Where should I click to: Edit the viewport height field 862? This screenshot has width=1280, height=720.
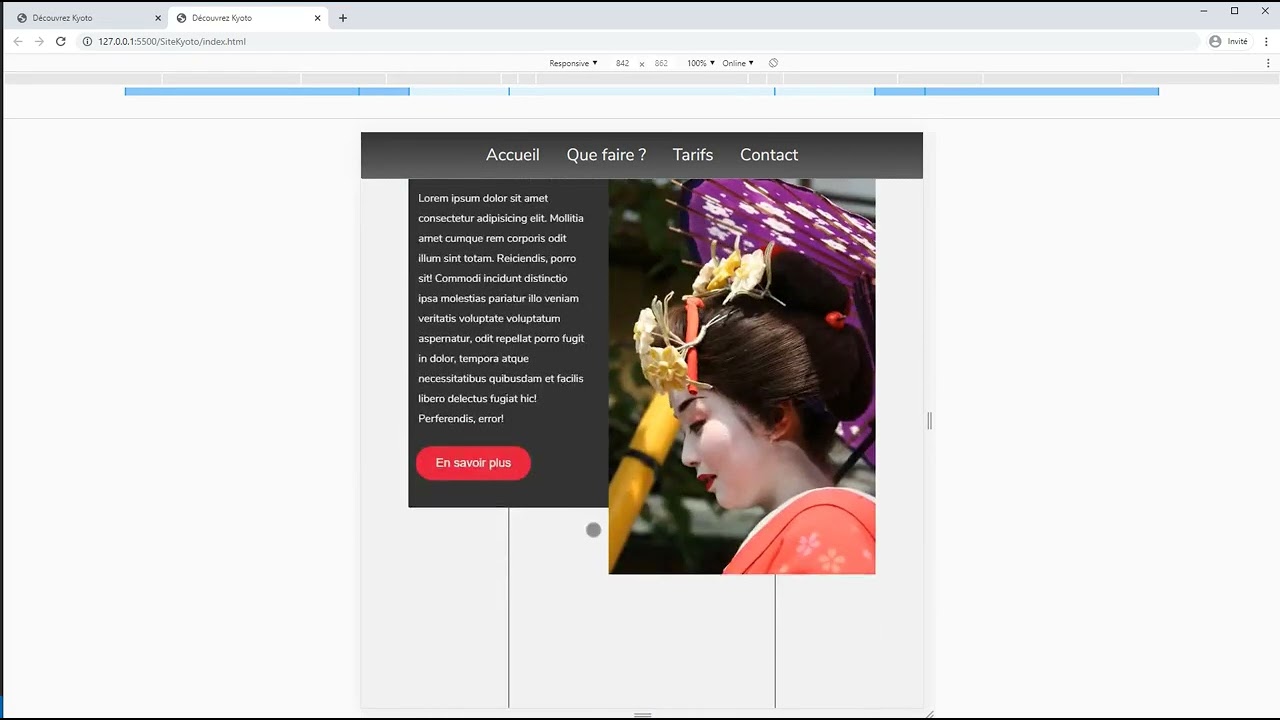(661, 63)
